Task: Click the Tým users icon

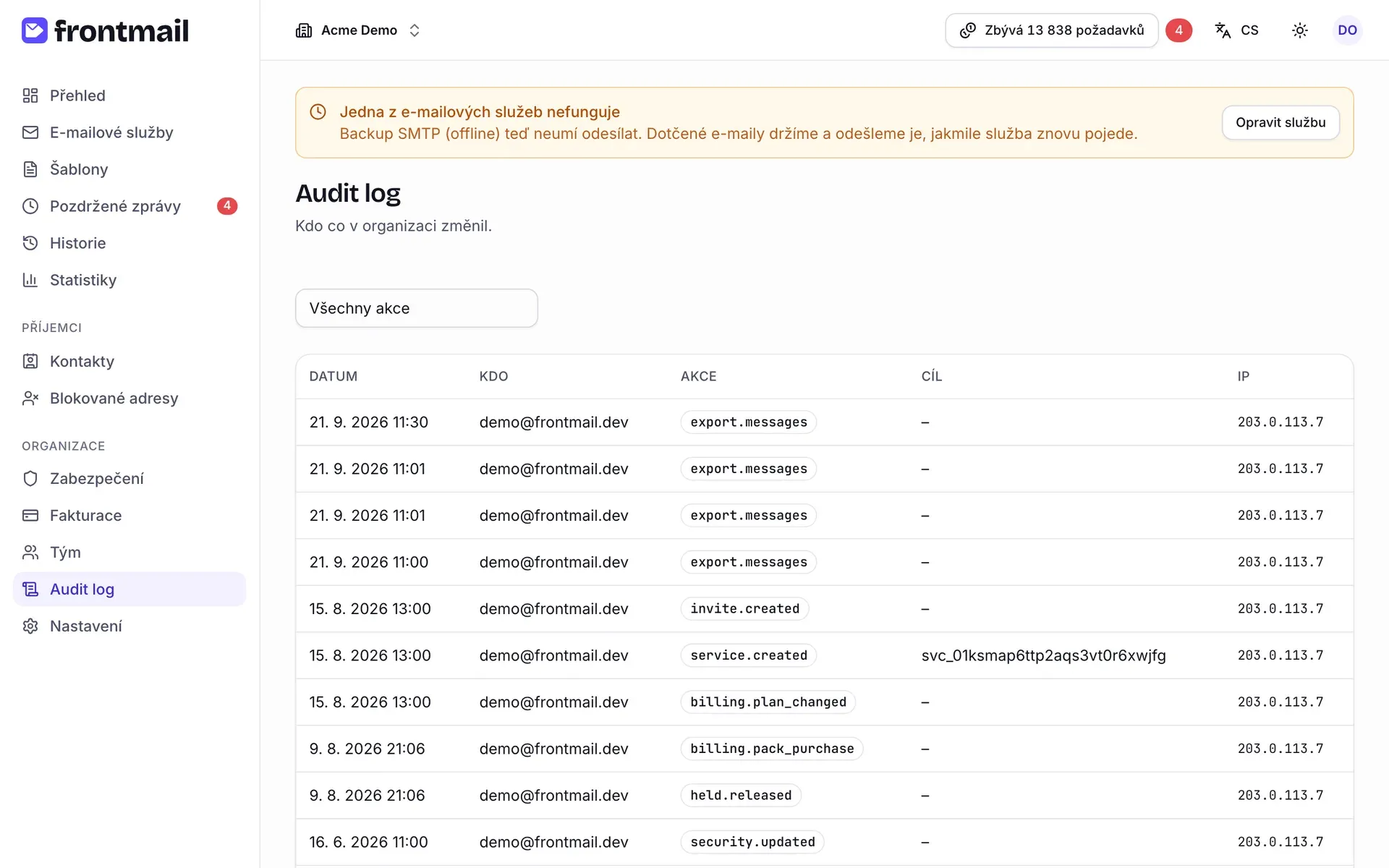Action: click(x=30, y=552)
